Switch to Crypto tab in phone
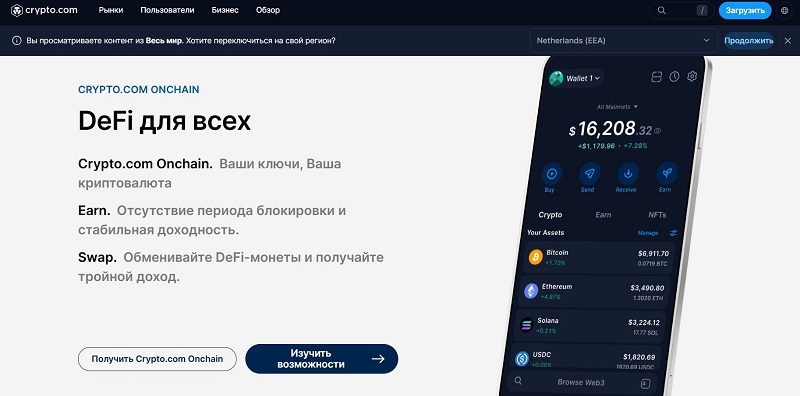 tap(550, 215)
